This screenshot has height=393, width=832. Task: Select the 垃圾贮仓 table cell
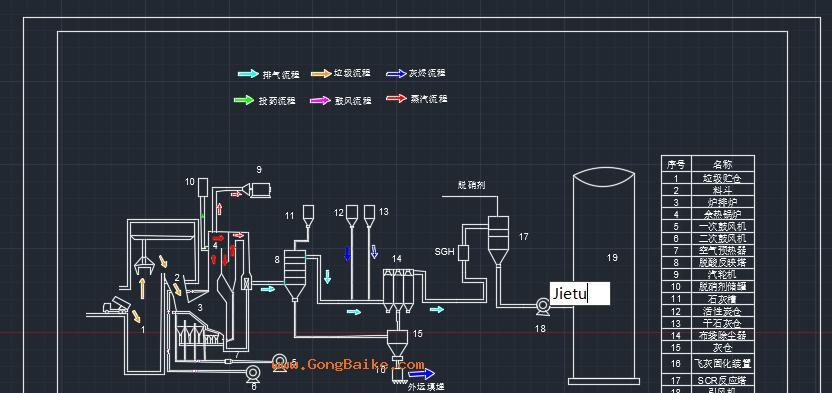pos(722,178)
